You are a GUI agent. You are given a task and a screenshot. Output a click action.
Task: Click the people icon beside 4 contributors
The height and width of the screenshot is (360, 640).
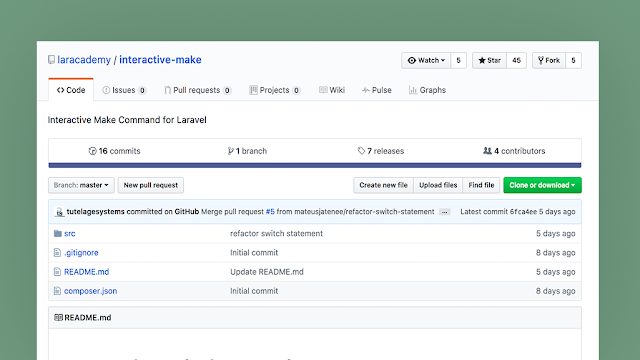[487, 151]
